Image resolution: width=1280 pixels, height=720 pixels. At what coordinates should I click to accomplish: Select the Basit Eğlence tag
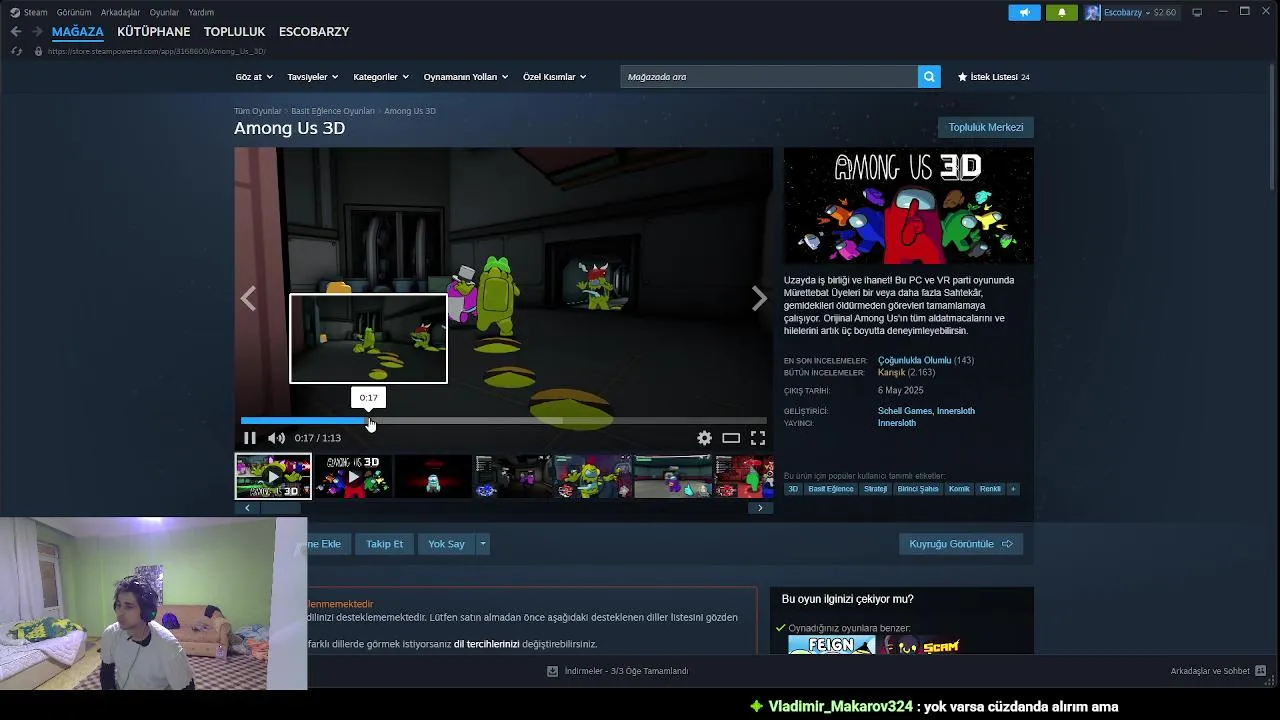click(x=831, y=489)
